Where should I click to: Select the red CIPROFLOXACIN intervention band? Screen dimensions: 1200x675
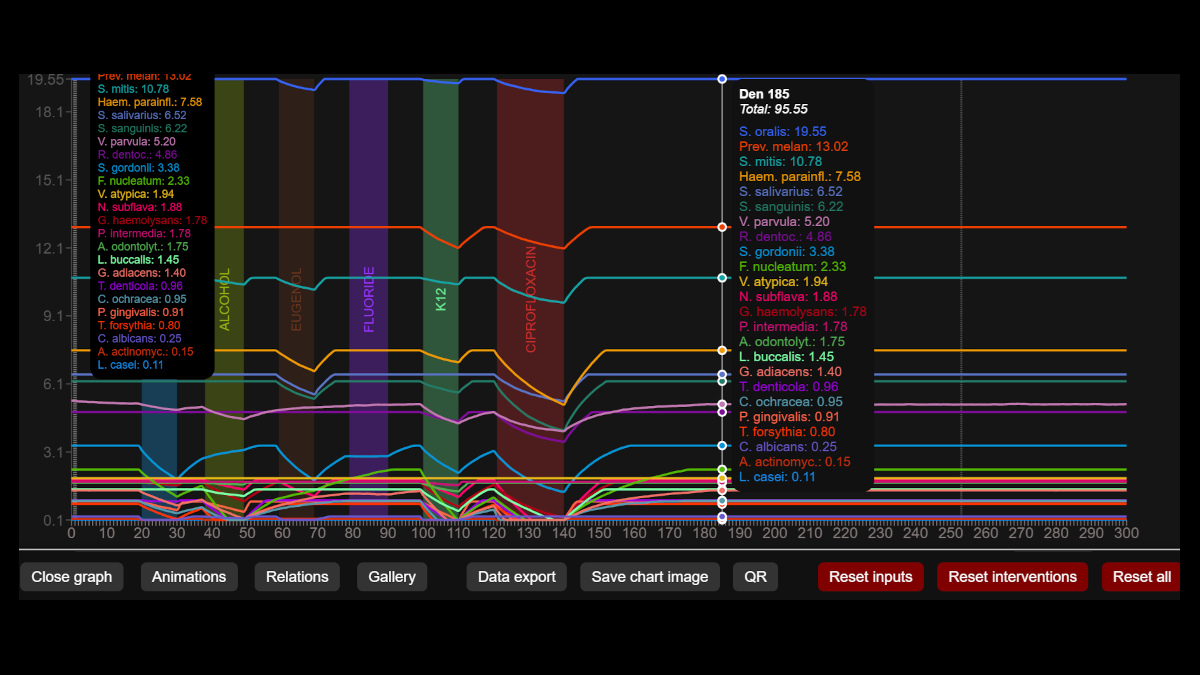531,300
